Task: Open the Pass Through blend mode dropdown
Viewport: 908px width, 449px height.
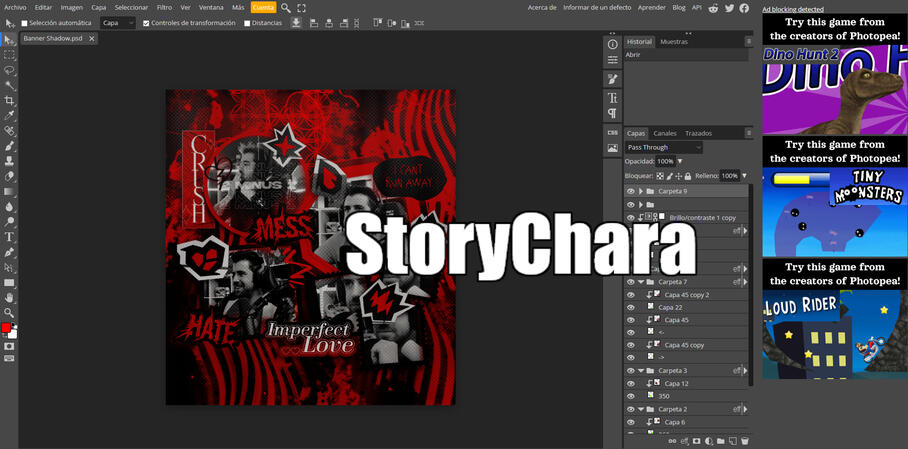Action: pos(664,147)
